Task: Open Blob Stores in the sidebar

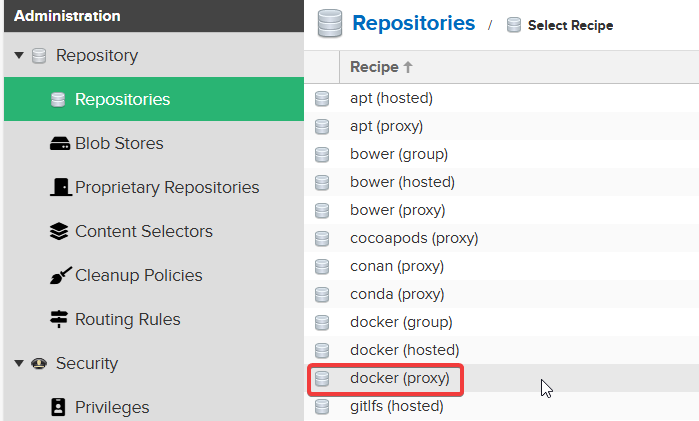Action: tap(119, 144)
